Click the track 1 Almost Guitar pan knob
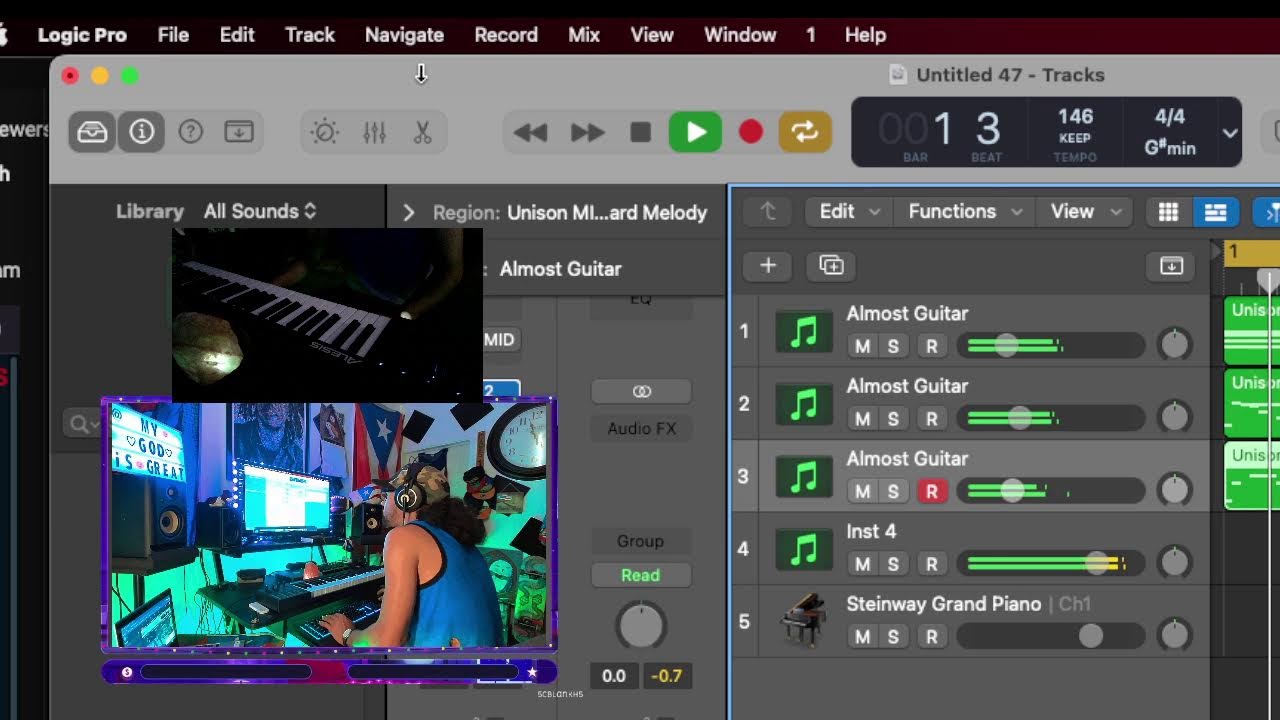The height and width of the screenshot is (720, 1280). [x=1174, y=345]
